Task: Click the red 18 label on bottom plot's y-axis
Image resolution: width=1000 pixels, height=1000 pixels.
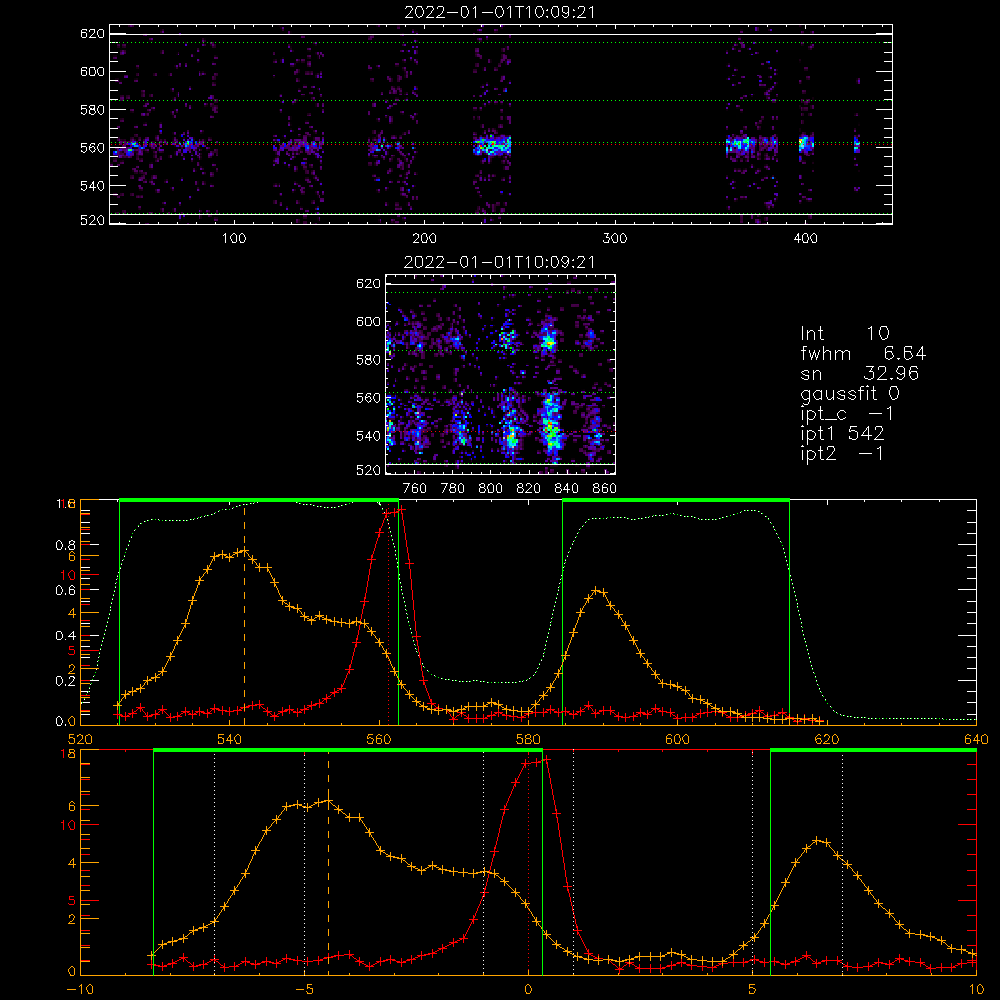Action: [68, 754]
